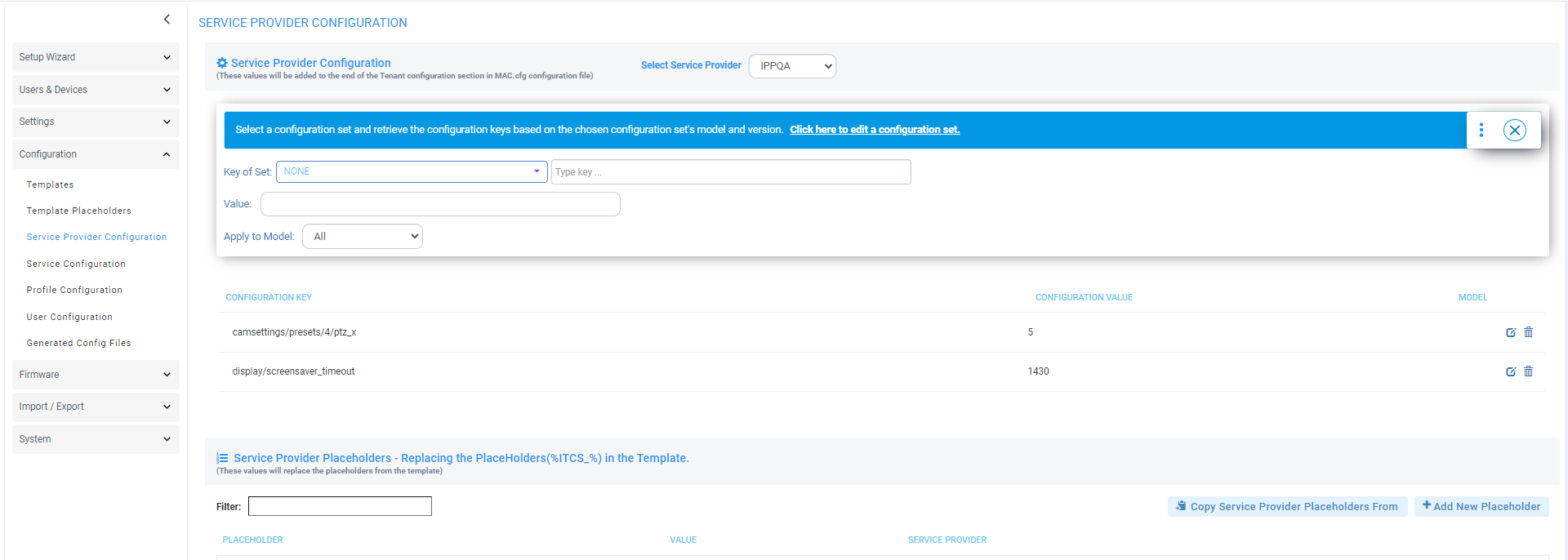Select the camsettings/presets/4/ptz_x key text
This screenshot has width=1568, height=560.
[294, 332]
